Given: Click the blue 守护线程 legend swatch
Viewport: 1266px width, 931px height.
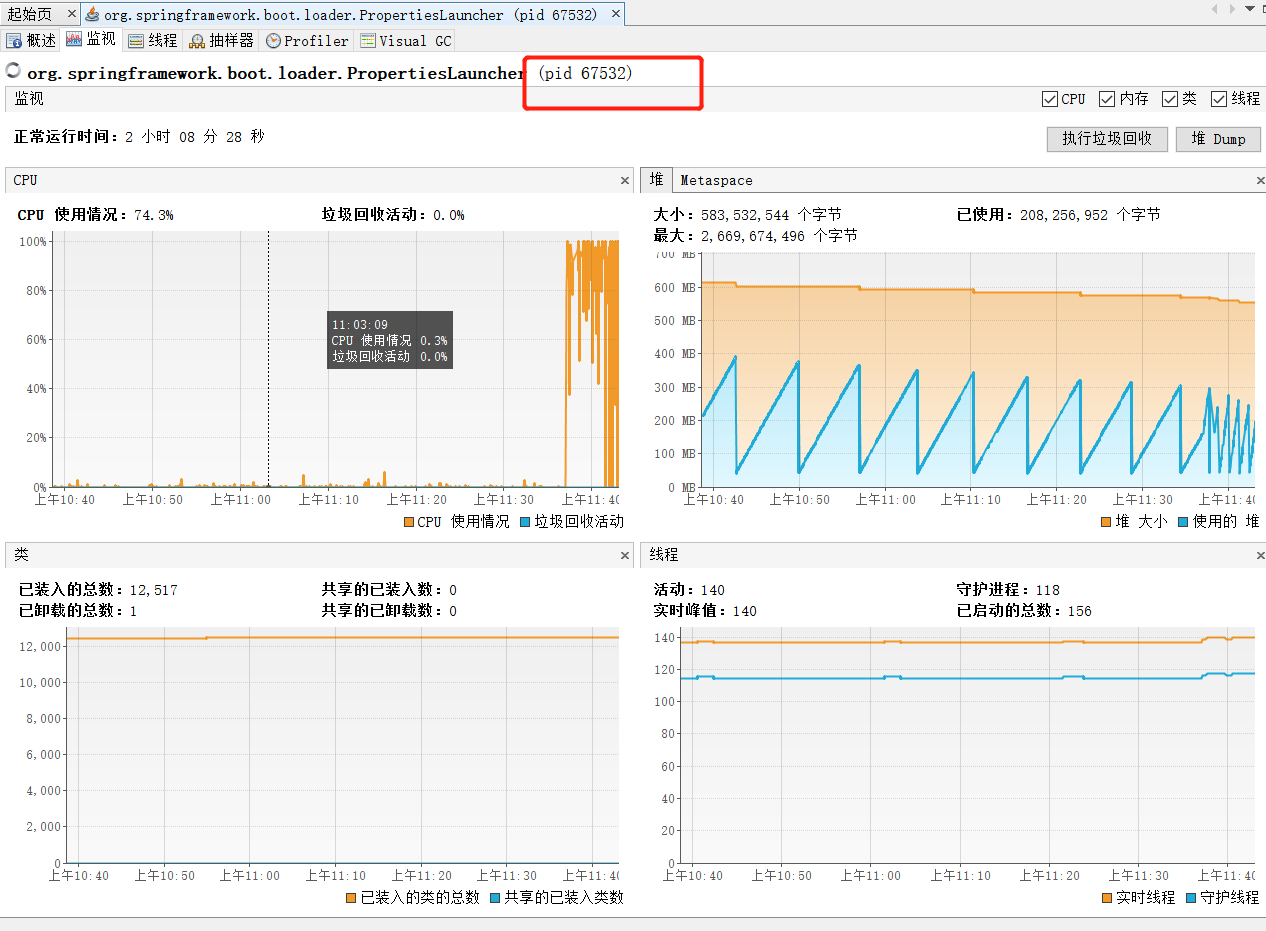Looking at the screenshot, I should [x=1190, y=898].
